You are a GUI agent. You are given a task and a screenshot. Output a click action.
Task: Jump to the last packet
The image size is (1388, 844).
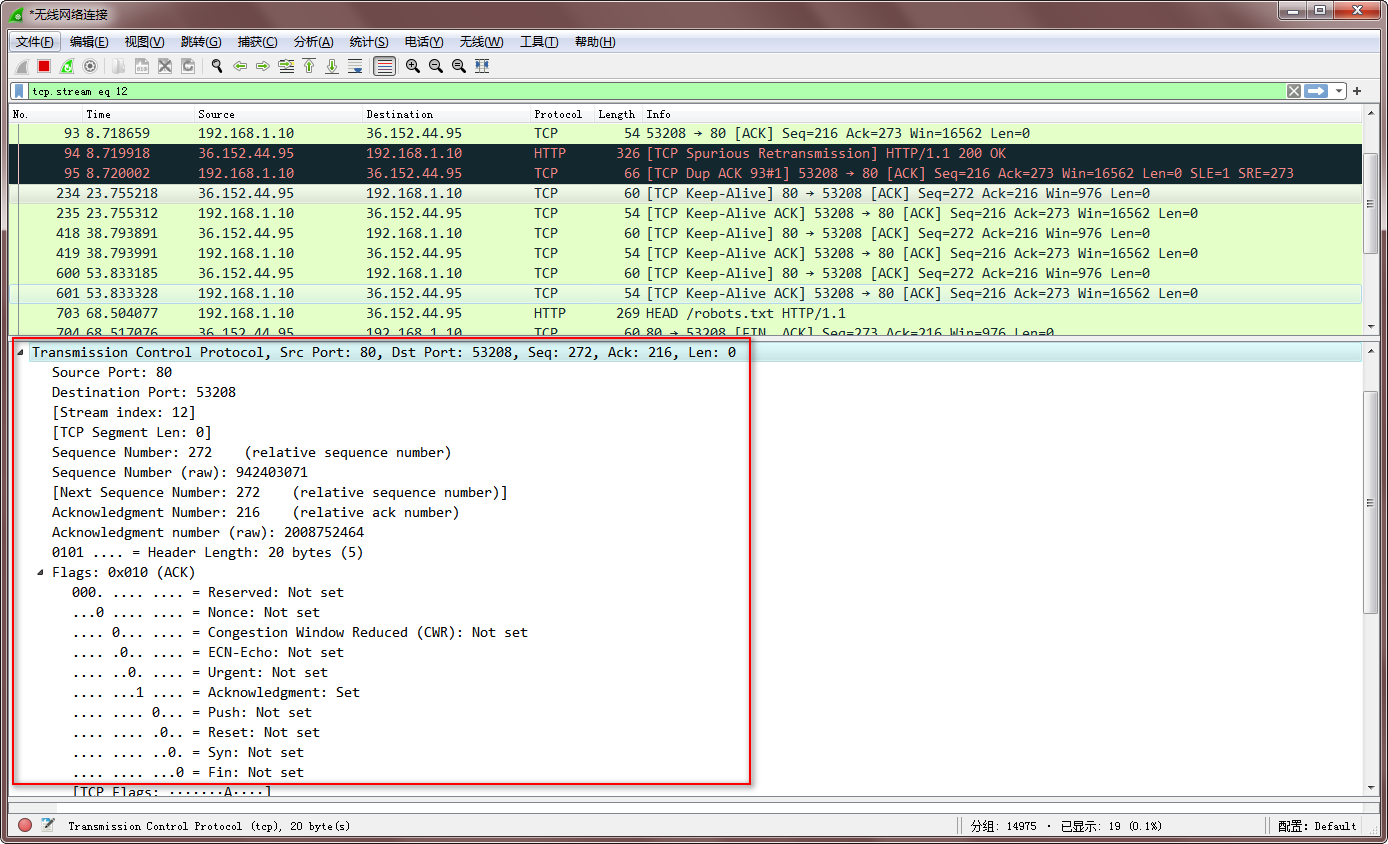point(332,66)
